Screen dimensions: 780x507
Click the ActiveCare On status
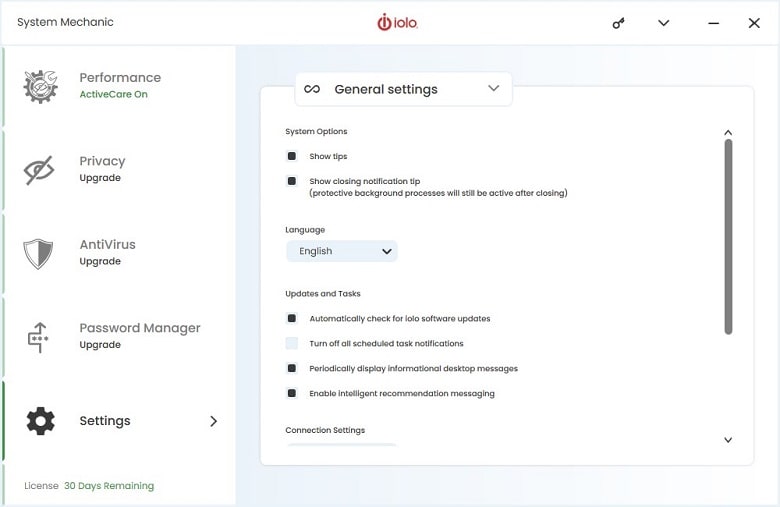(113, 95)
